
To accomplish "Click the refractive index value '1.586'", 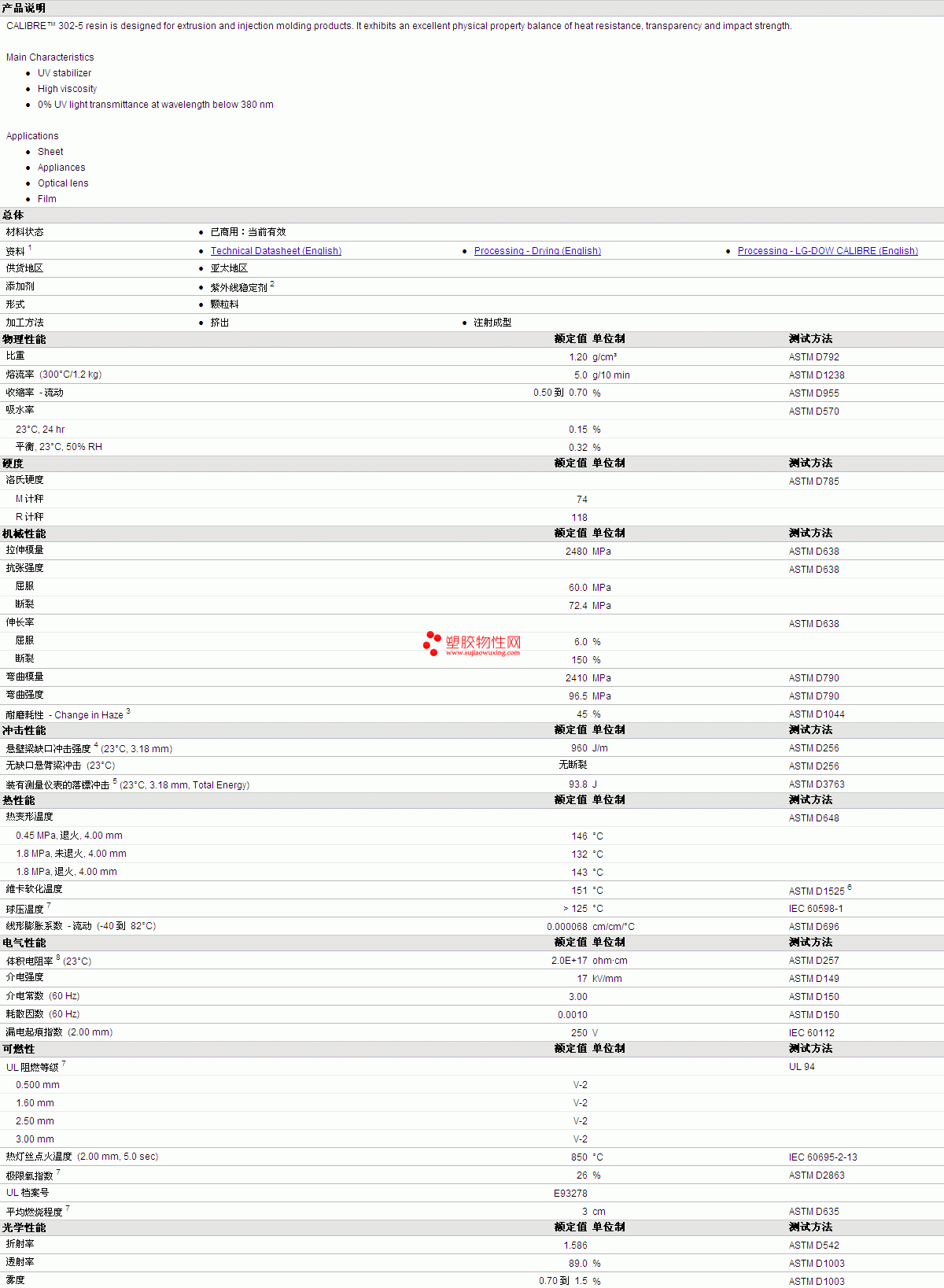I will (576, 1246).
